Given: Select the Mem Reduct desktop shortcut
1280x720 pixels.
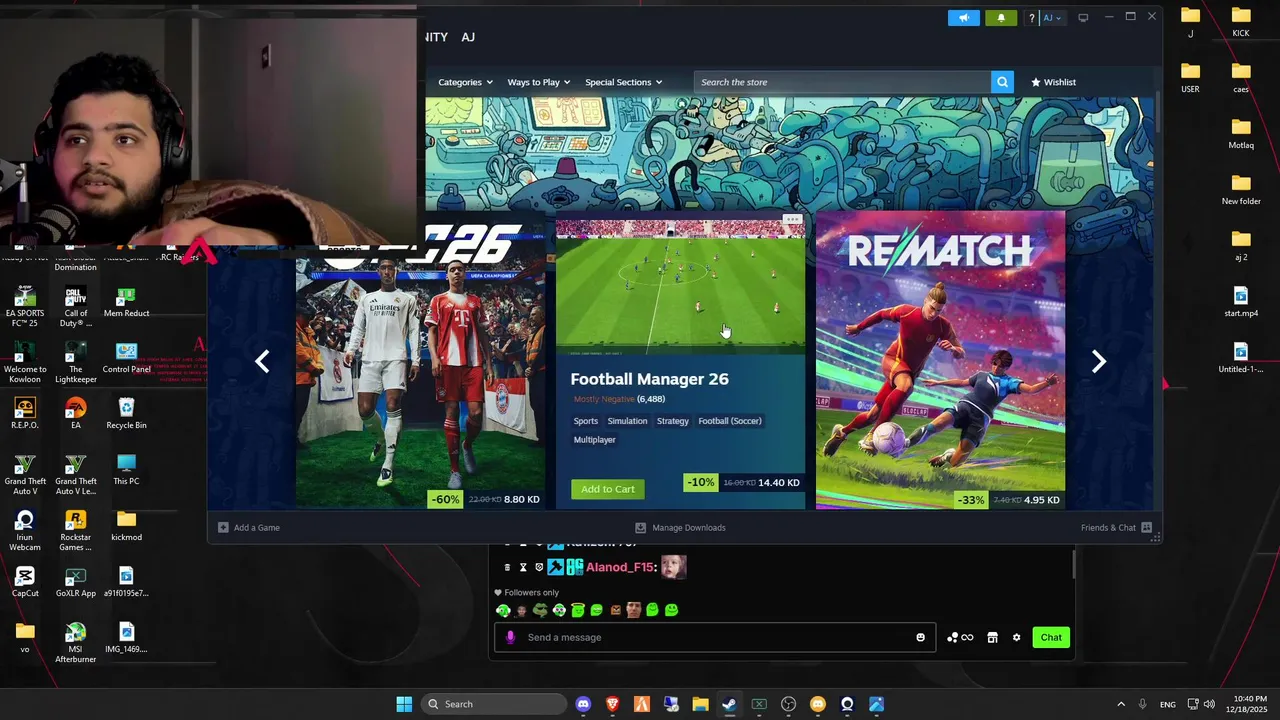Looking at the screenshot, I should pos(126,301).
